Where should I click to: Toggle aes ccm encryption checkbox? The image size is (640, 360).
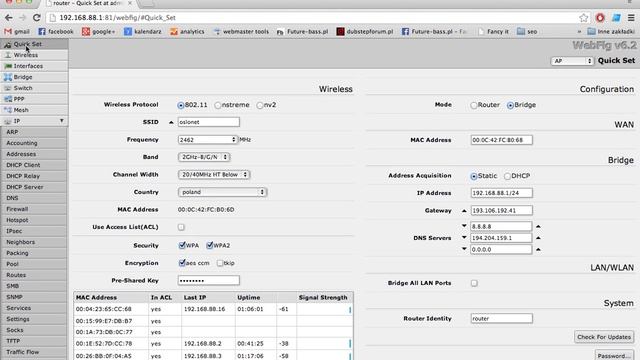pyautogui.click(x=182, y=263)
